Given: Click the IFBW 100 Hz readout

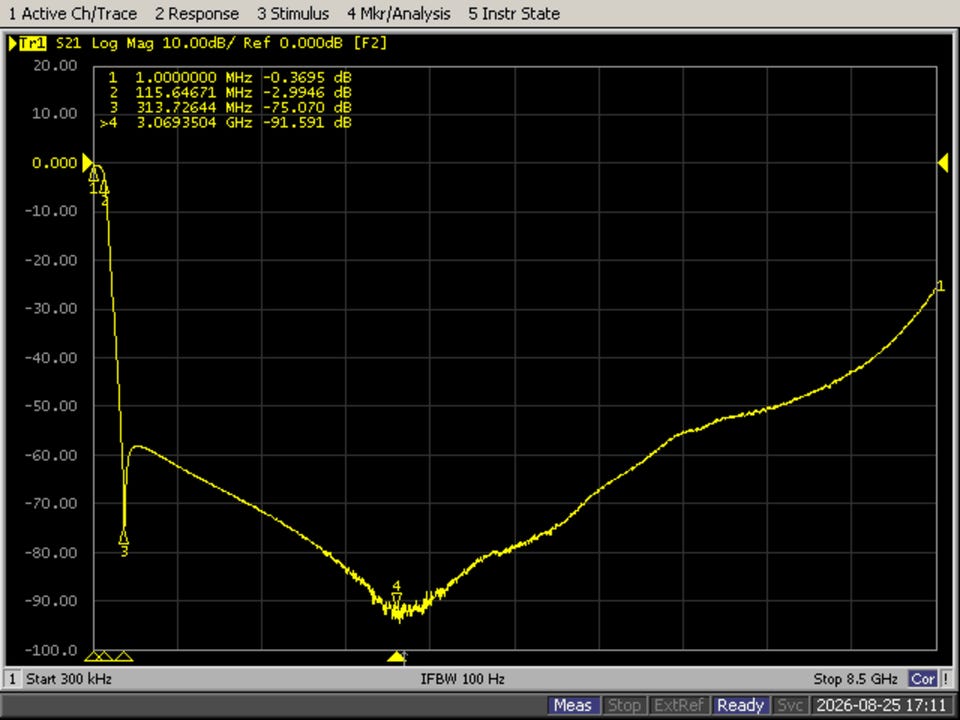Looking at the screenshot, I should tap(462, 679).
